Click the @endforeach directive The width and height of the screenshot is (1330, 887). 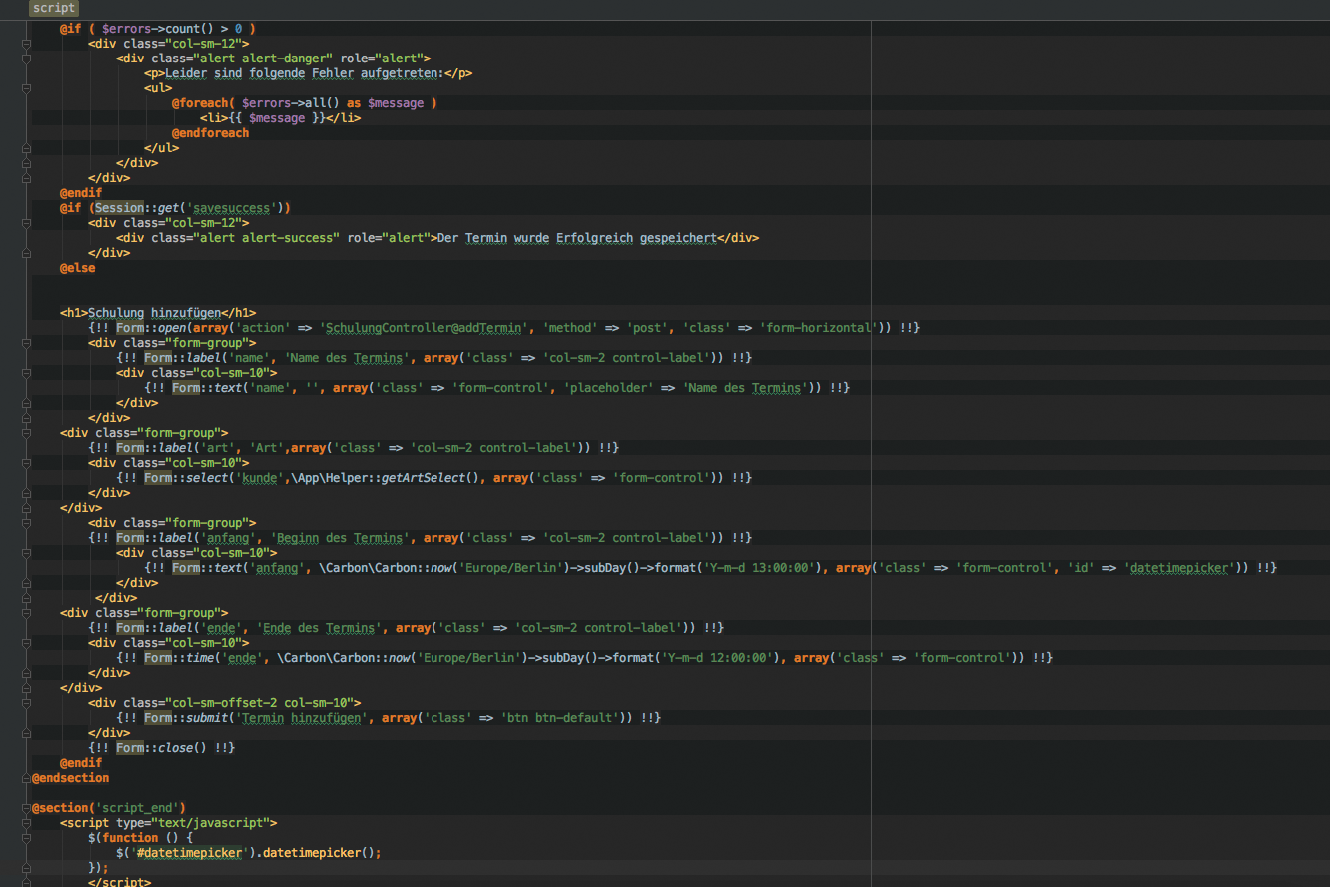point(210,133)
